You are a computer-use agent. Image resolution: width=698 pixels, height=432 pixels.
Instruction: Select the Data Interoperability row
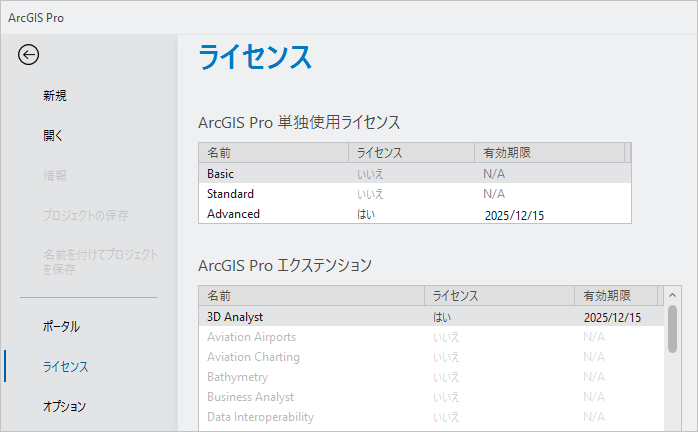431,417
